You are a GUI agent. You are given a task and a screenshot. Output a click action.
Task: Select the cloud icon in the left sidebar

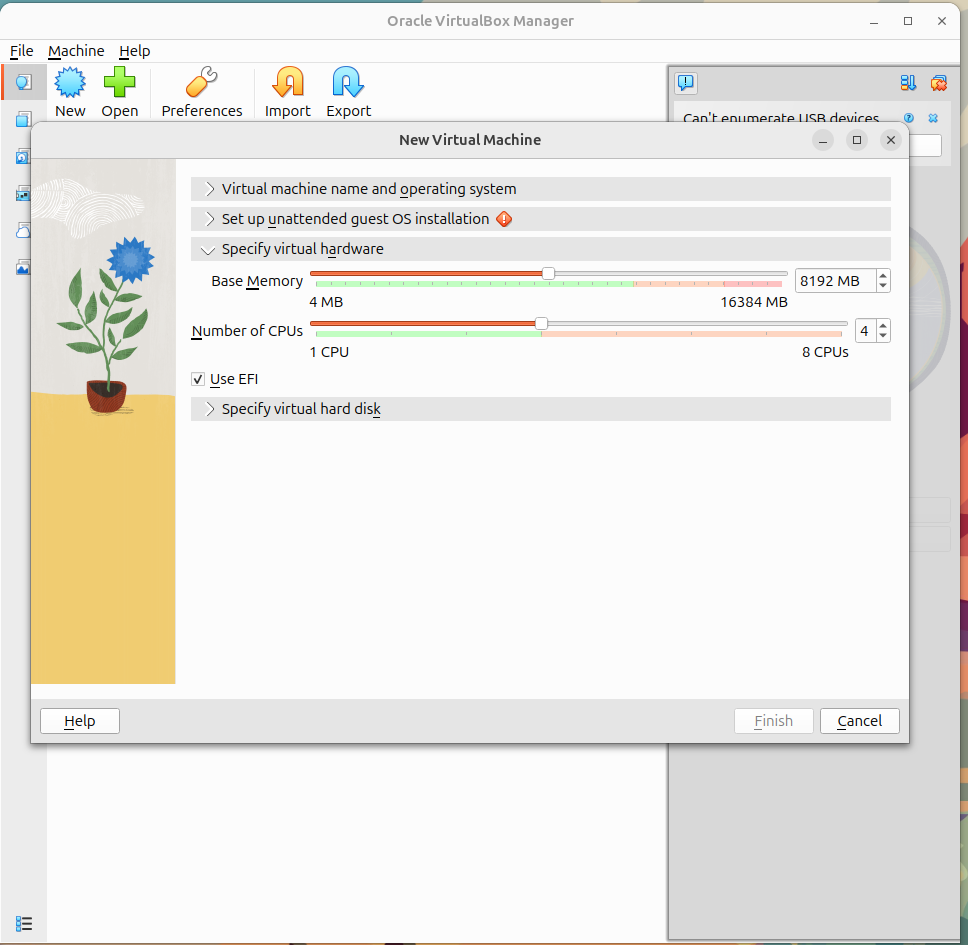[23, 230]
